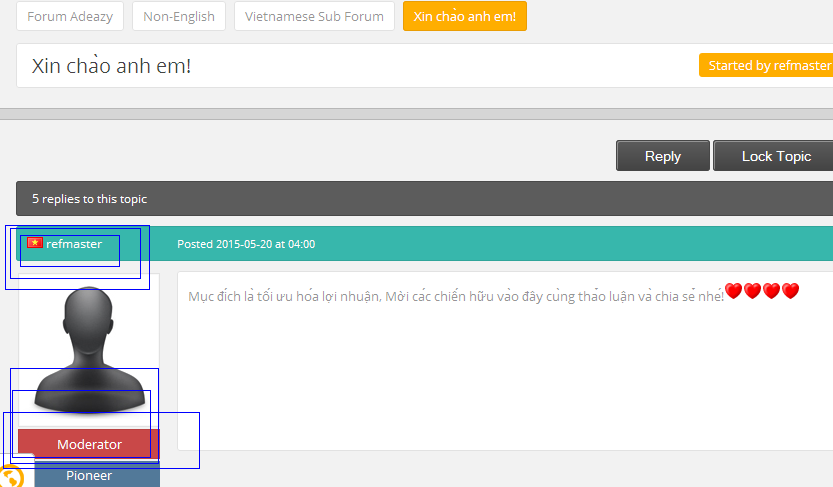
Task: Click the Lock Topic button
Action: tap(774, 156)
